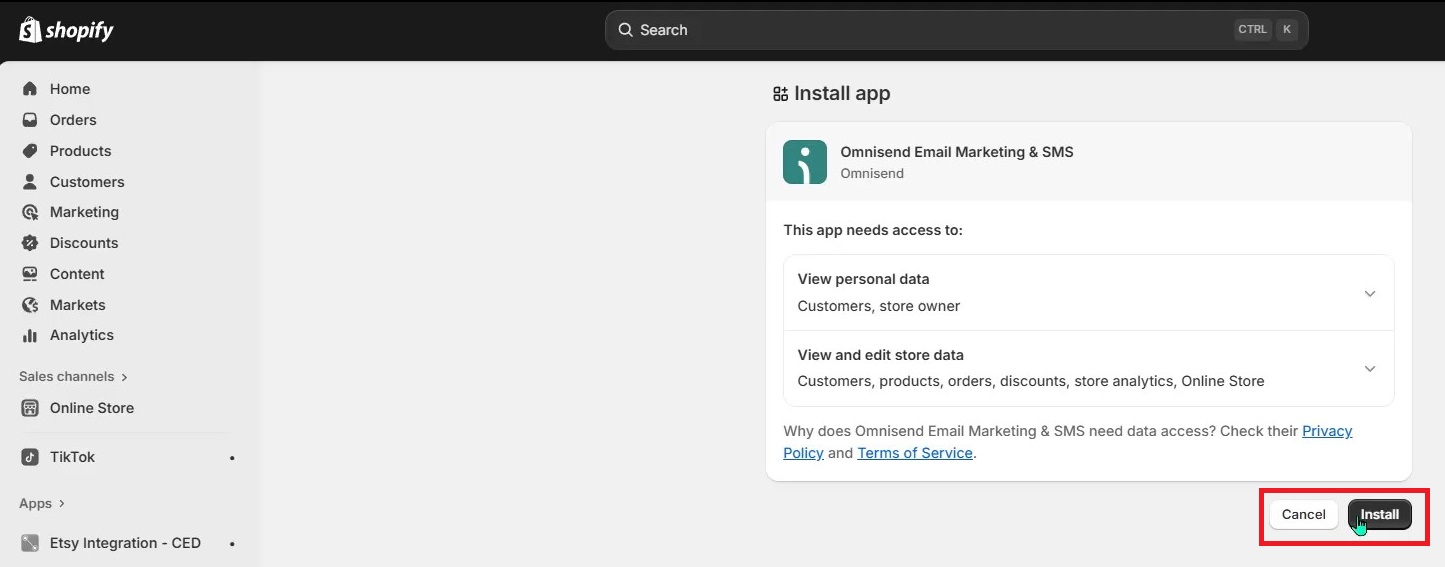Click the Marketing target icon

click(x=30, y=212)
